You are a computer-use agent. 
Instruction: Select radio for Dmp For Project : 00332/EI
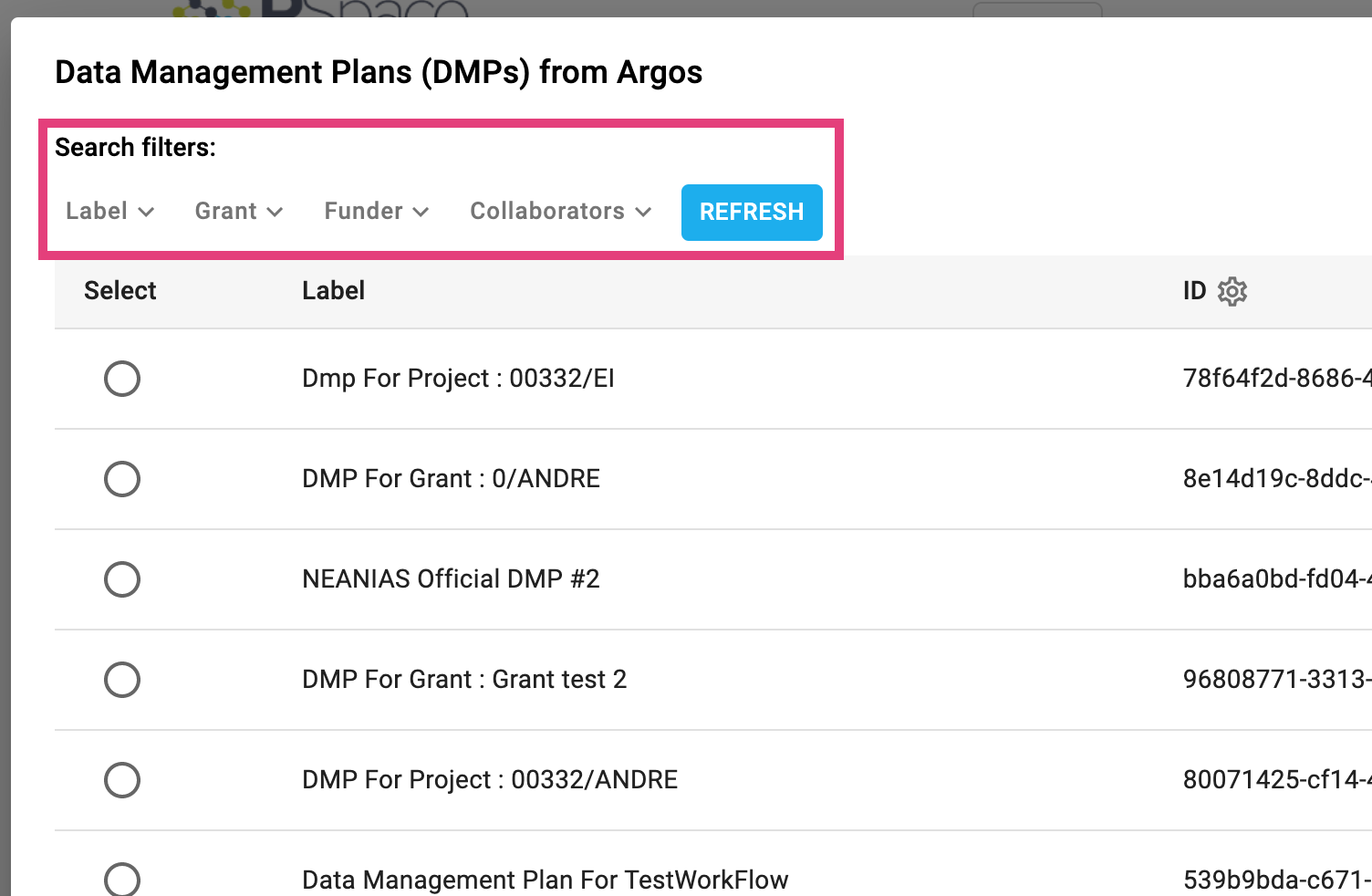(122, 379)
